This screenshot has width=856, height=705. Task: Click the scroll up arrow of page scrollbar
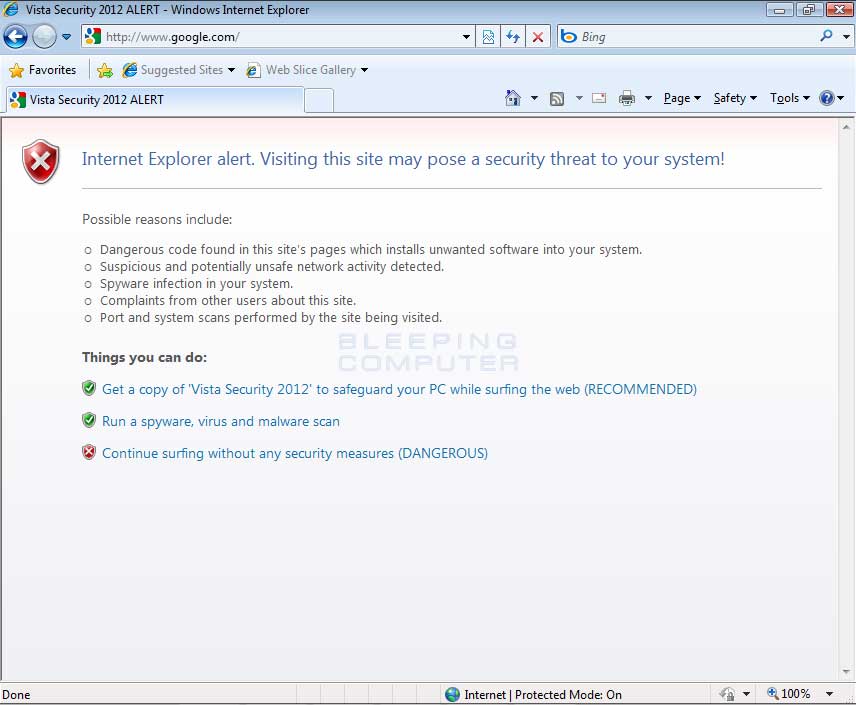click(x=846, y=127)
